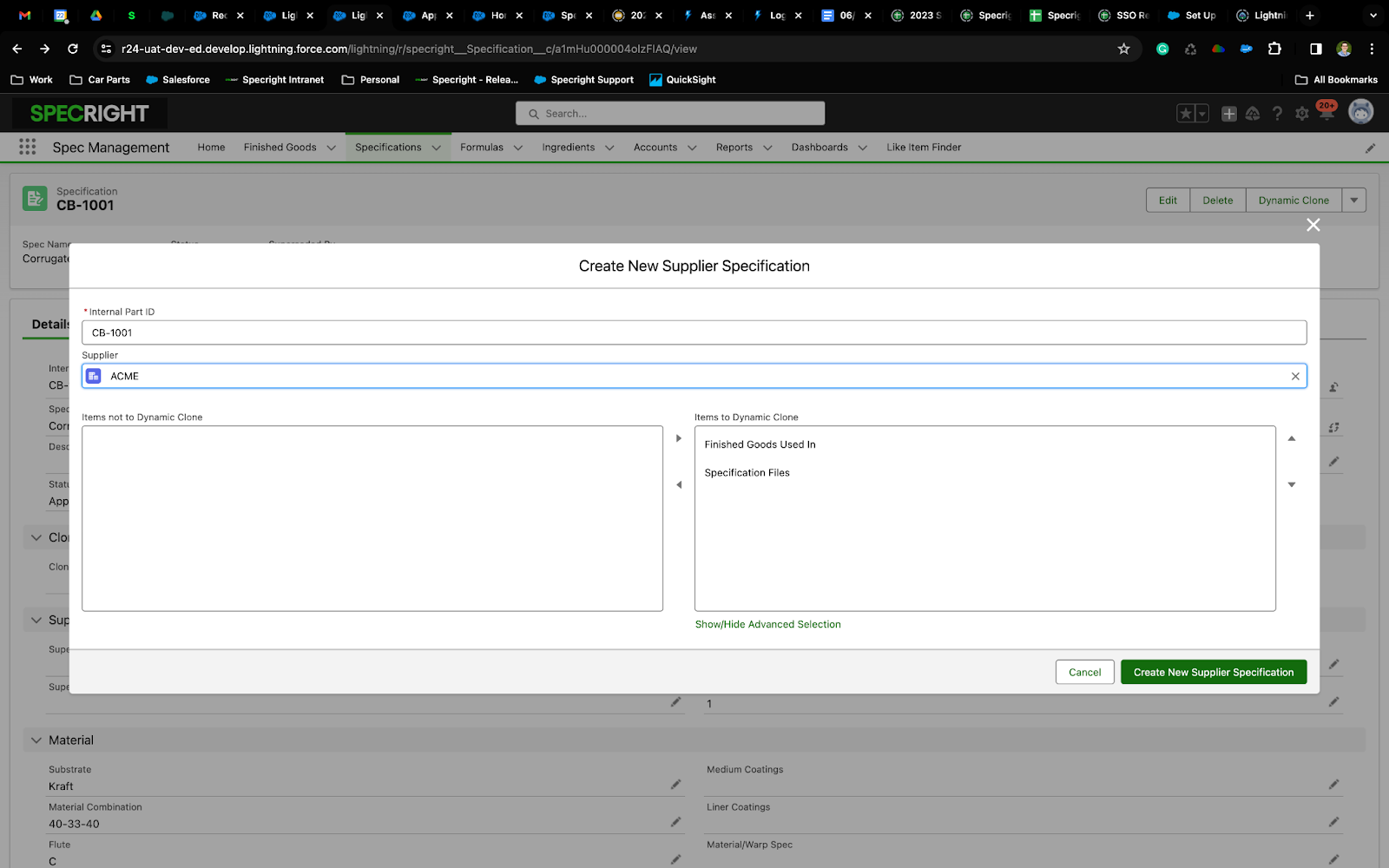Open the Trailhead guidance center icon

point(1253,114)
